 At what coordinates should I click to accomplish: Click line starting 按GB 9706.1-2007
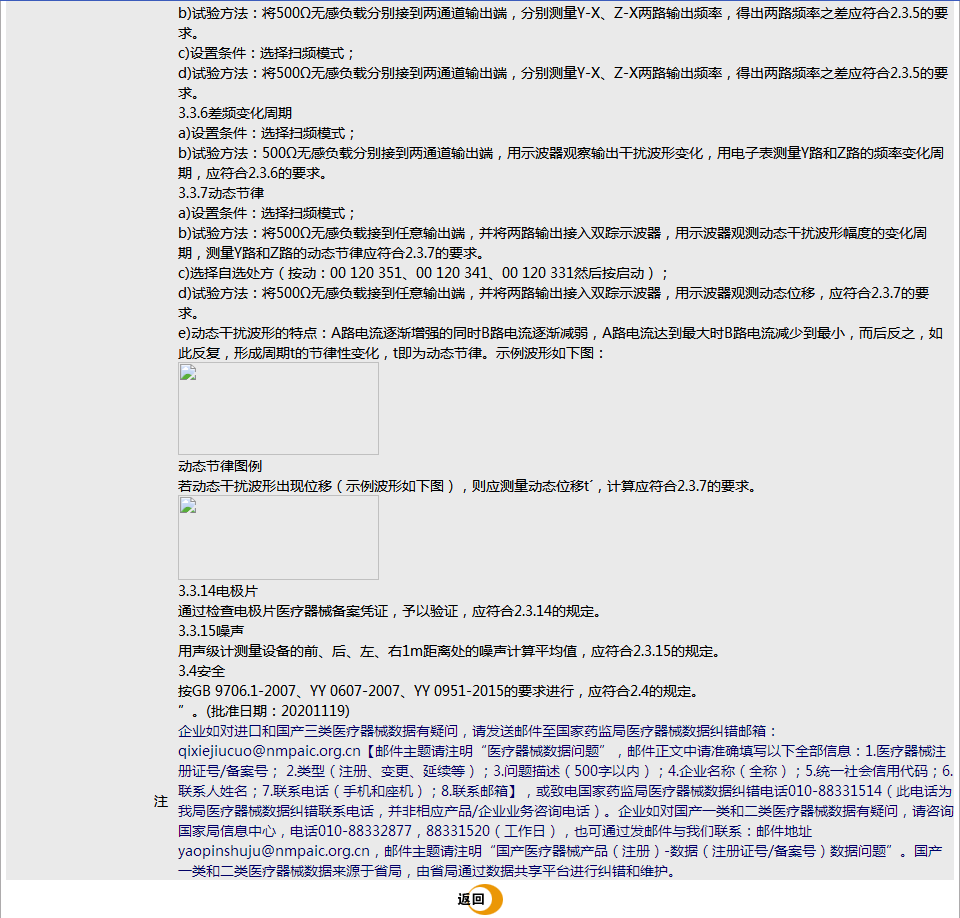(438, 691)
